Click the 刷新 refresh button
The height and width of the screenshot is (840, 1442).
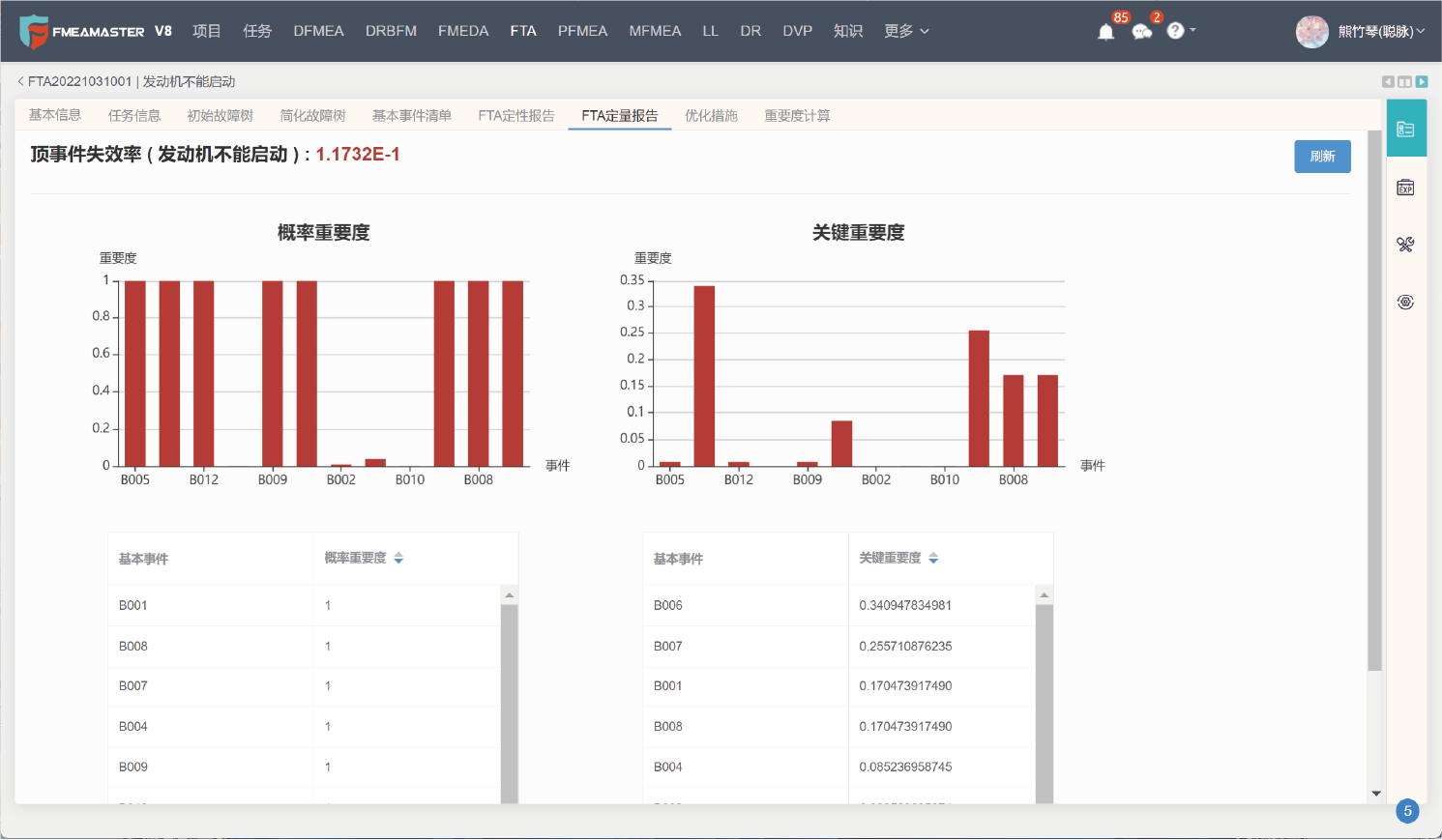(1322, 157)
